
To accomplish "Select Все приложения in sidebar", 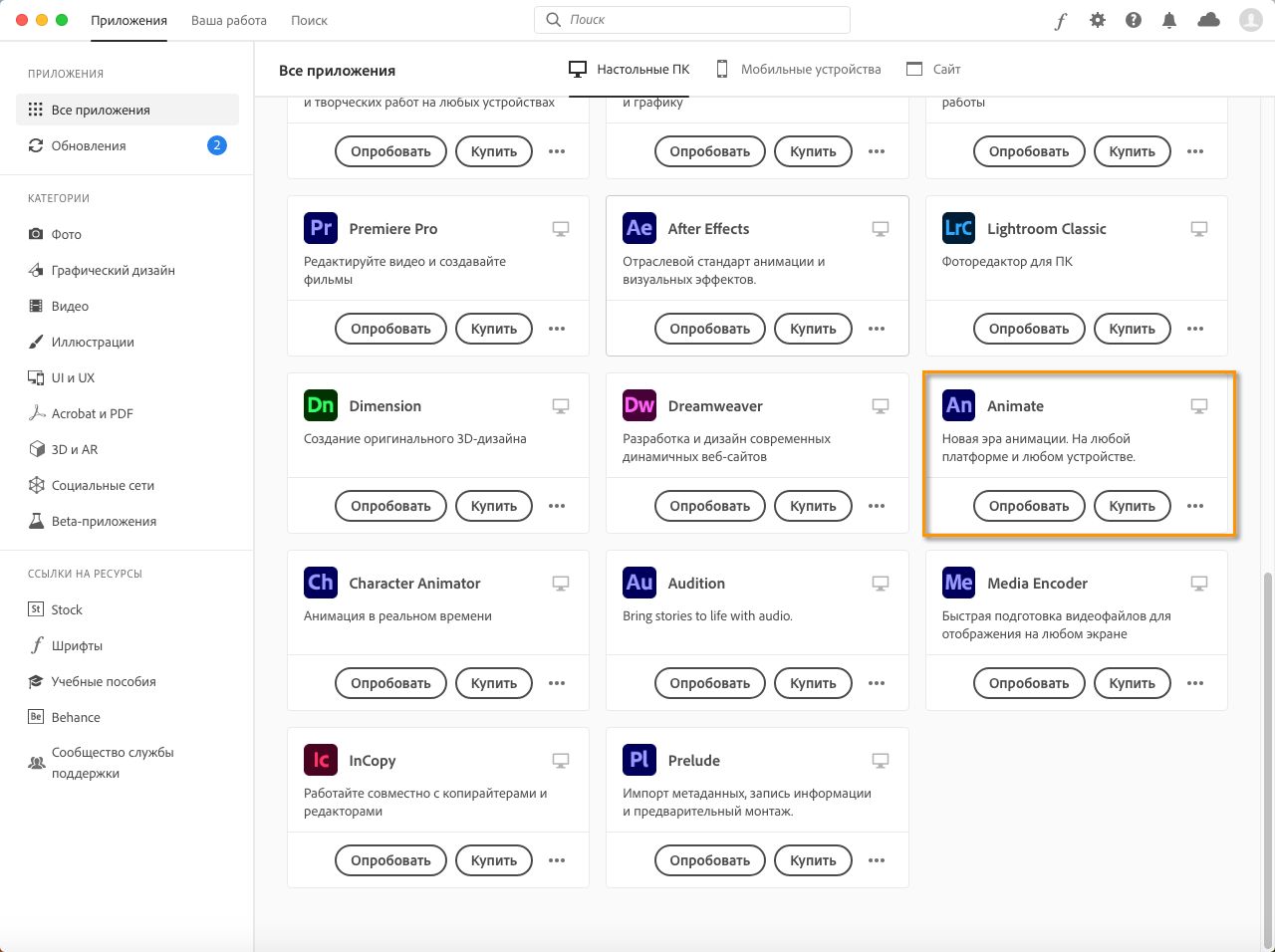I will coord(127,110).
